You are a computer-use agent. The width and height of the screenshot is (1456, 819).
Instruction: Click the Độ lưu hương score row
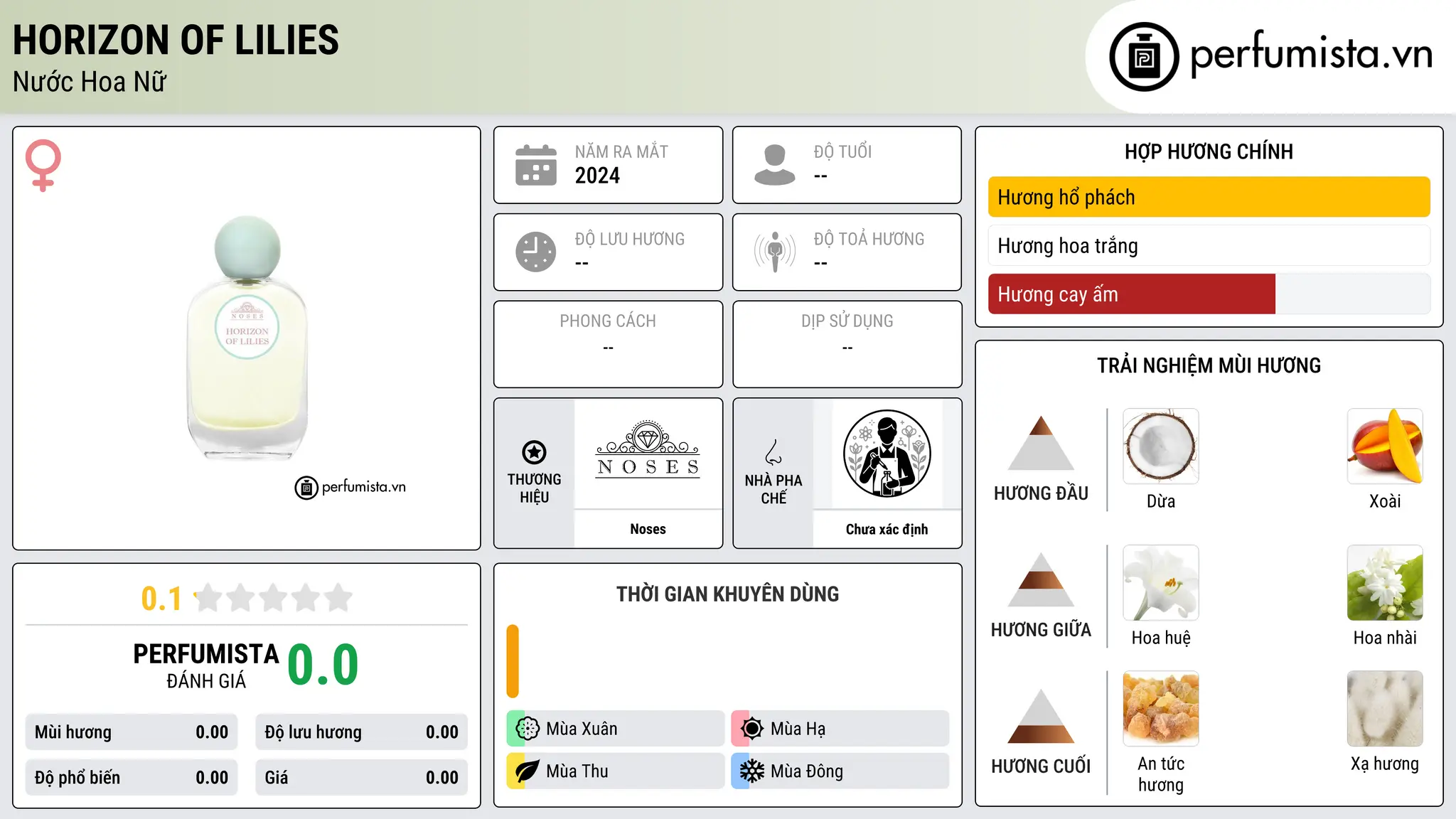click(x=361, y=732)
